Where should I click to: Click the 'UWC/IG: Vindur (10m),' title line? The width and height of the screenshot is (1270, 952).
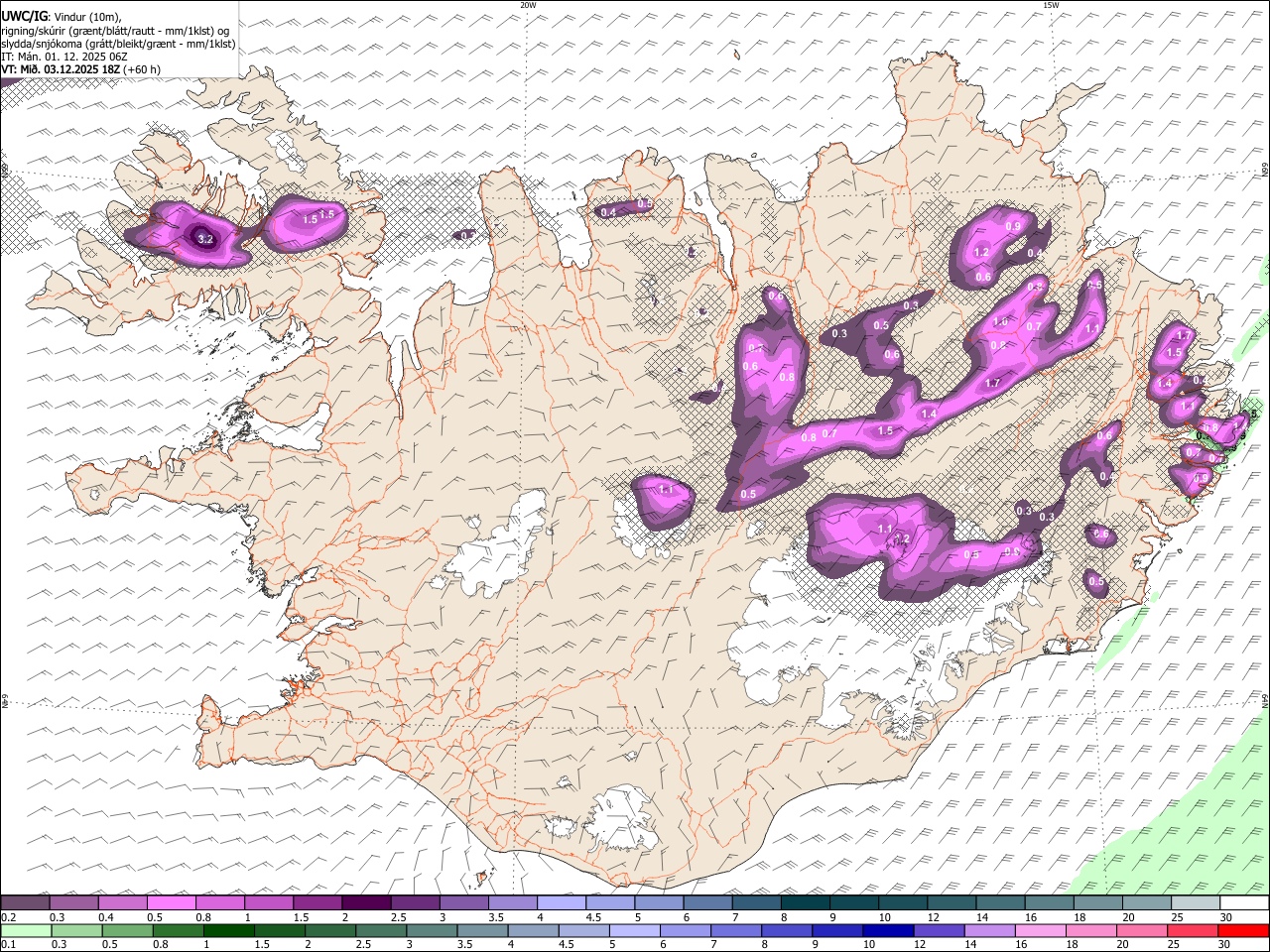62,16
